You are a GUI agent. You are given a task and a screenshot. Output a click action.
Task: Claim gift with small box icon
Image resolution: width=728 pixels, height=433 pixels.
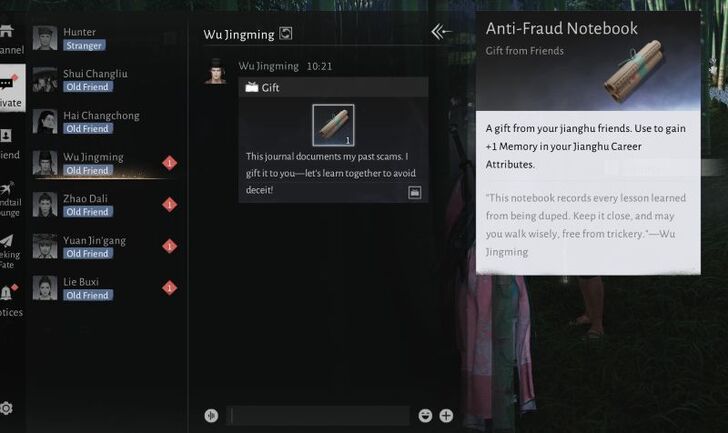[415, 192]
